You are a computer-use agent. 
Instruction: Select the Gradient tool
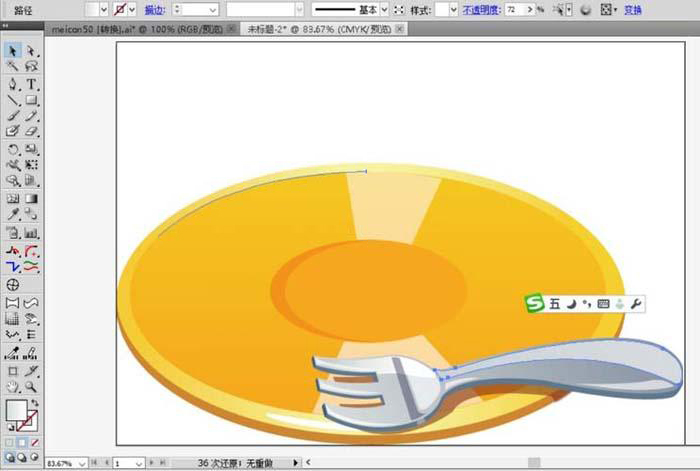(31, 198)
